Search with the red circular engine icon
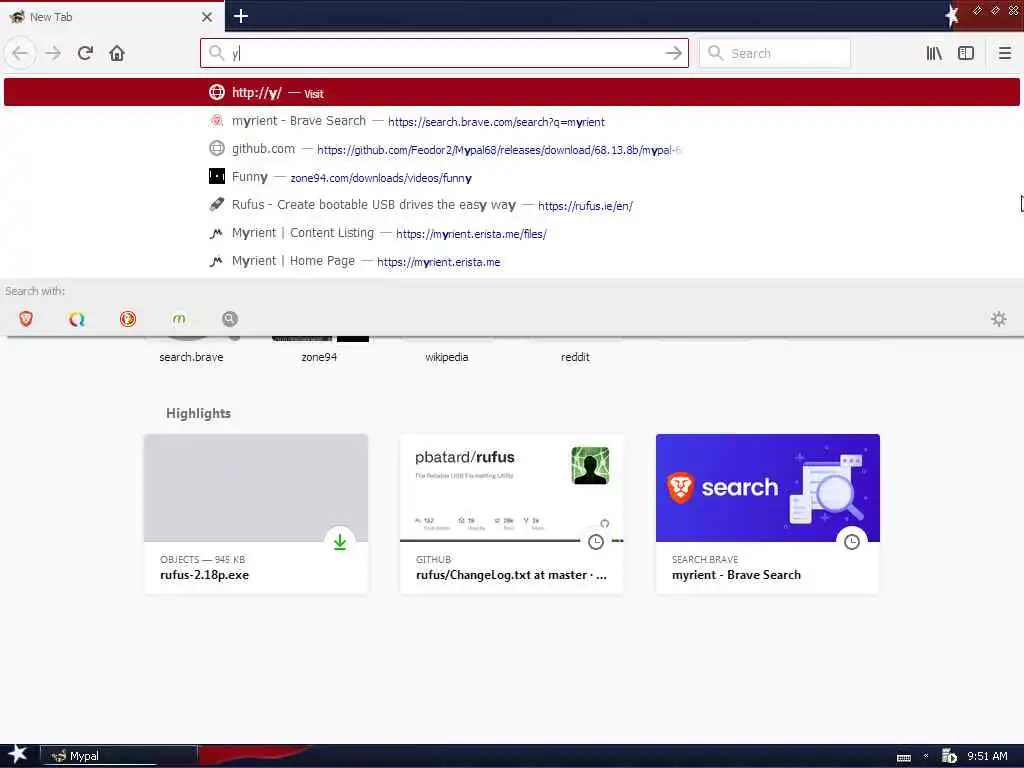The width and height of the screenshot is (1024, 768). 128,319
